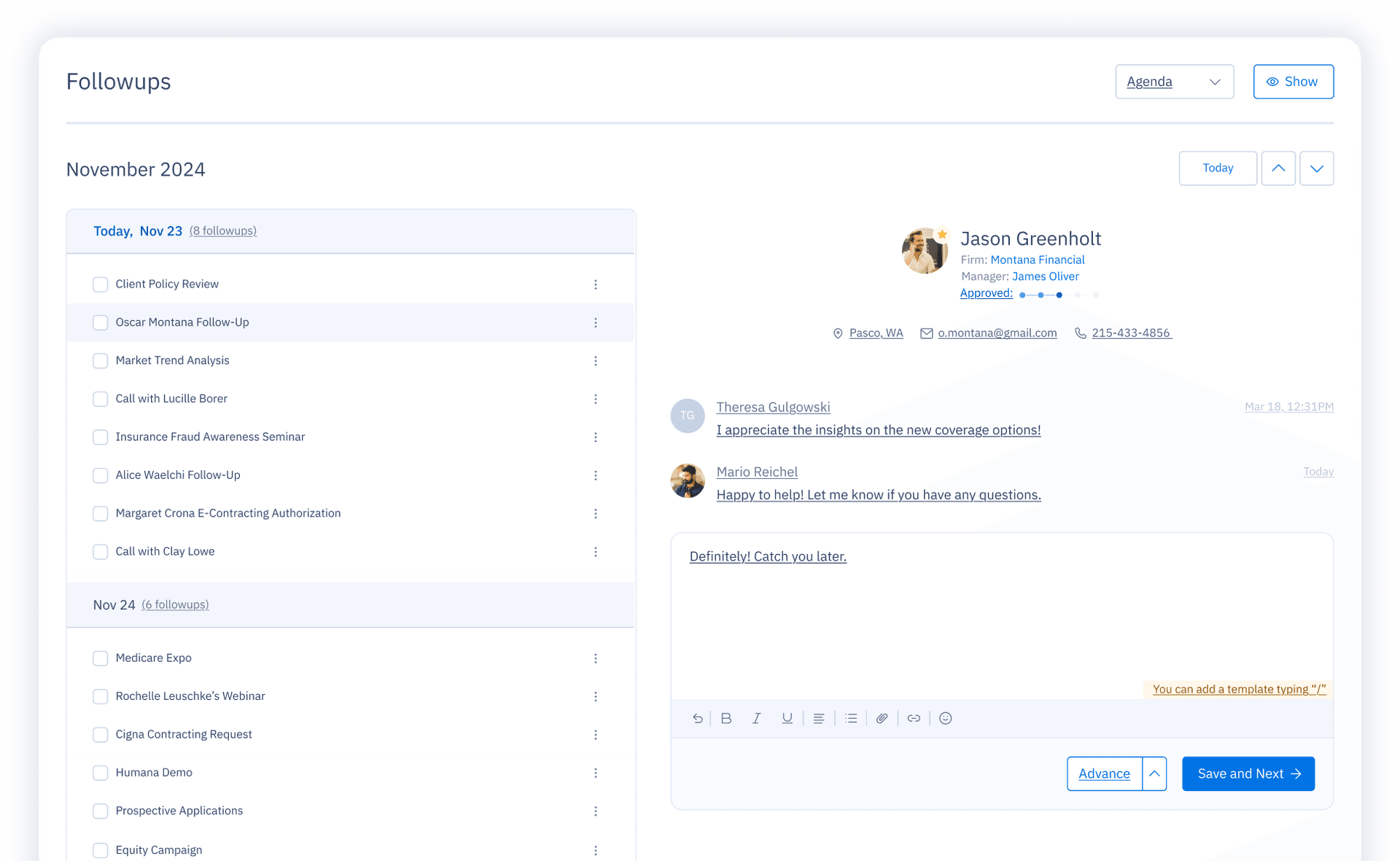
Task: Tick the Medicare Expo checkbox
Action: click(101, 658)
